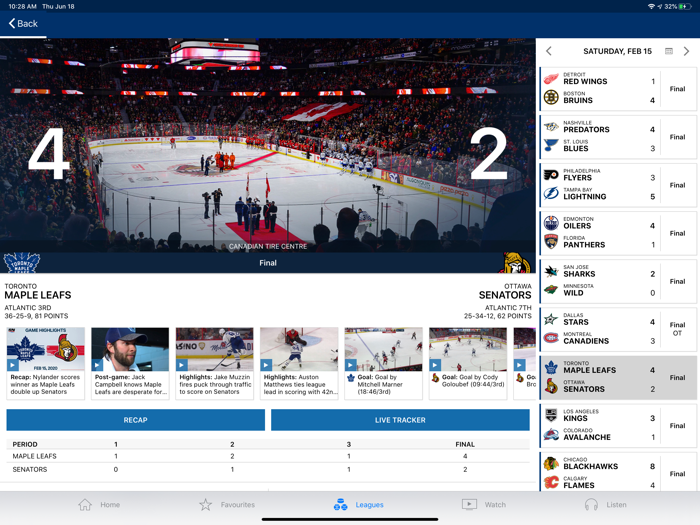Open the Stars vs Canadiens Final OT game

coord(618,329)
